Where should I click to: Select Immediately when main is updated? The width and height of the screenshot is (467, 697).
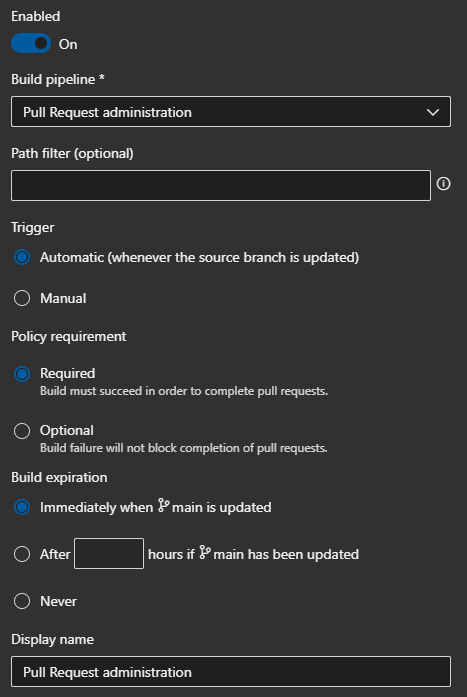pyautogui.click(x=22, y=507)
